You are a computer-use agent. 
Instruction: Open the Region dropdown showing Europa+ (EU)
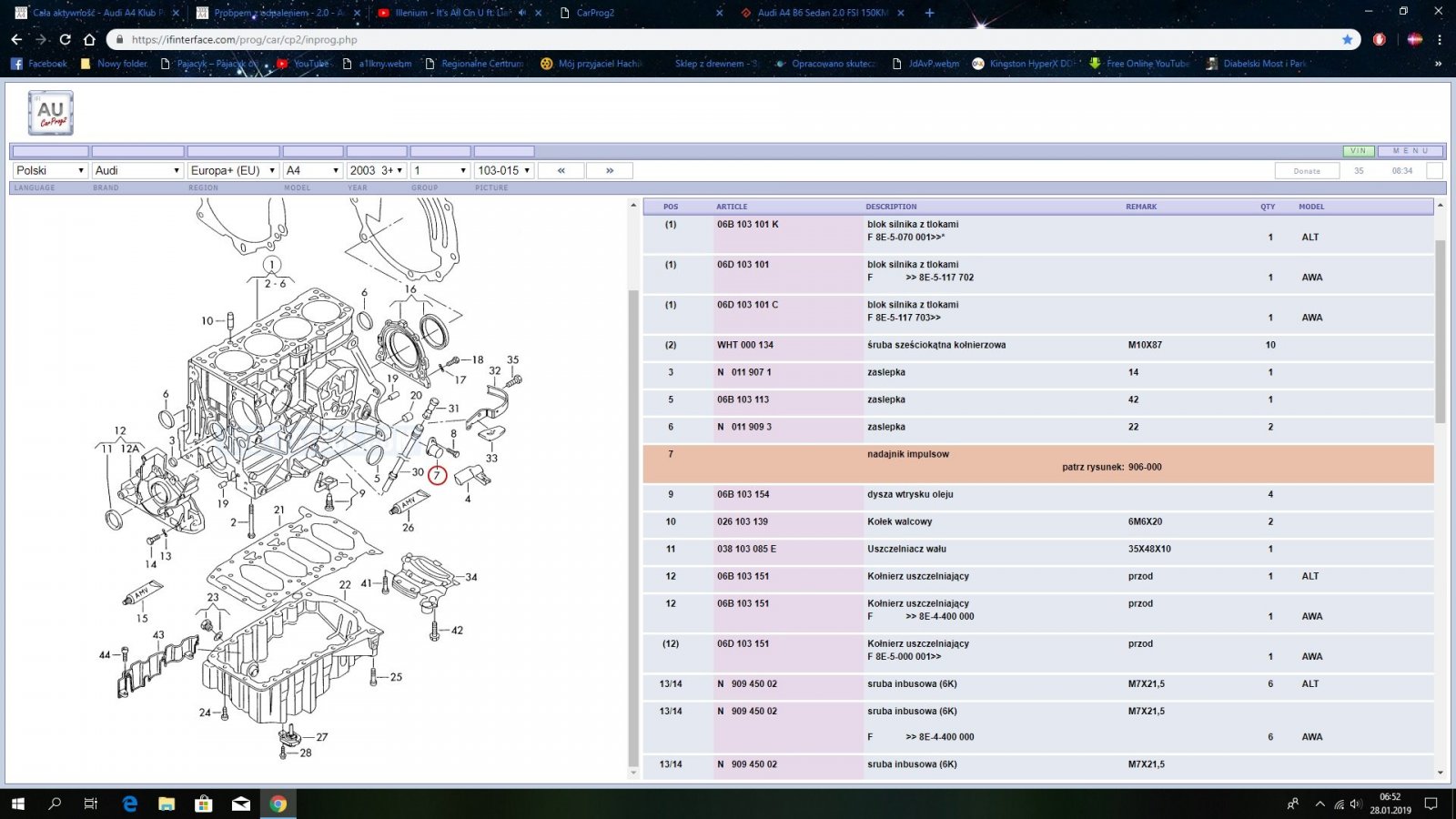click(233, 170)
